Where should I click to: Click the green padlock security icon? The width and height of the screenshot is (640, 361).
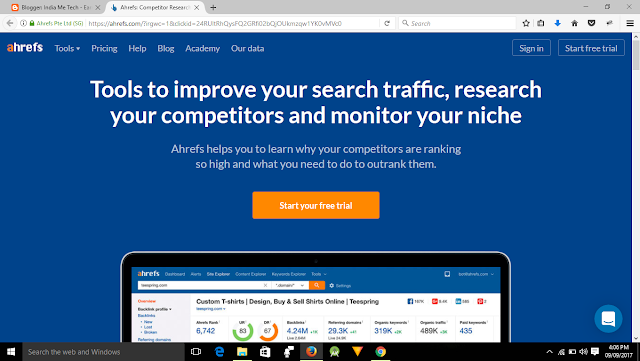pos(32,23)
